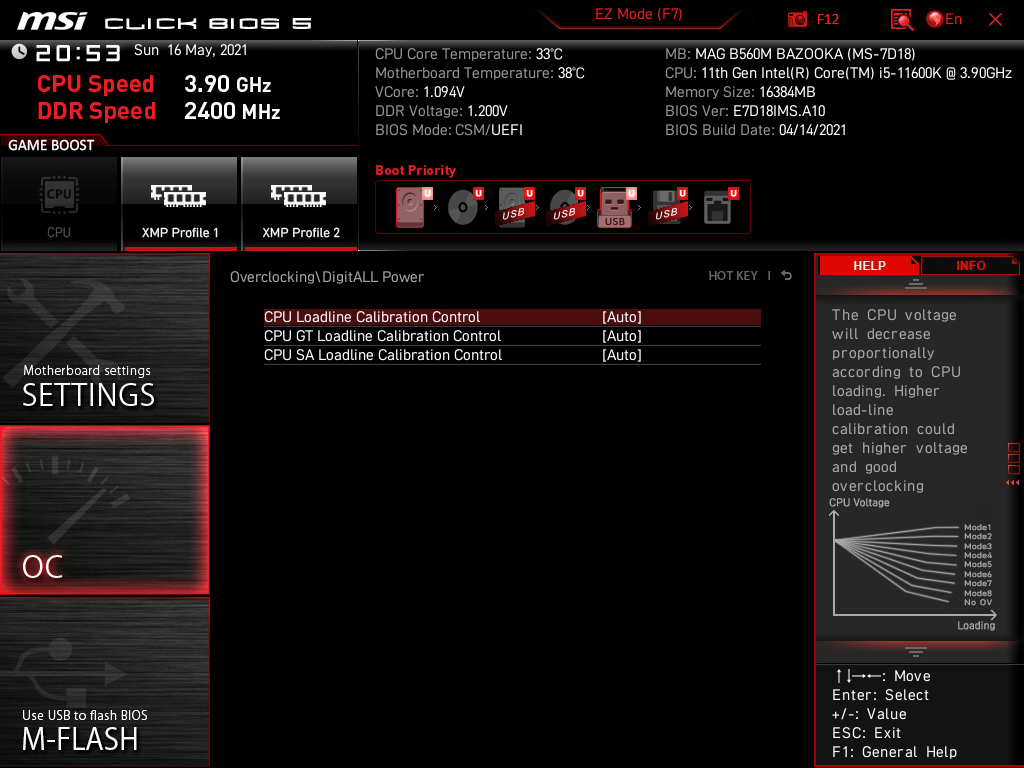Click the lower handle of the help panel

coord(916,651)
